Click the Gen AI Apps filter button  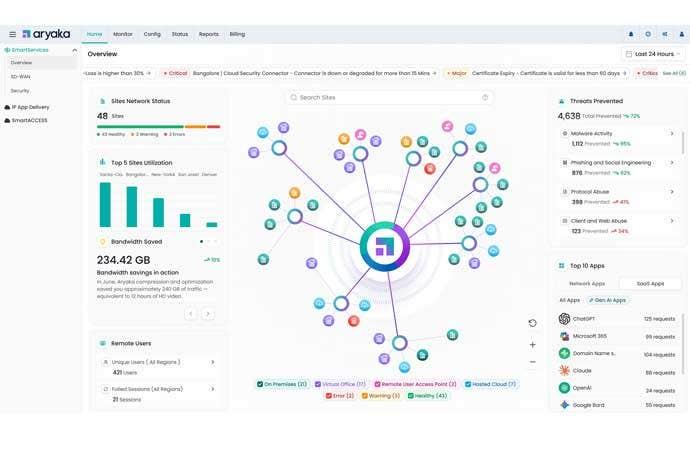[x=607, y=300]
